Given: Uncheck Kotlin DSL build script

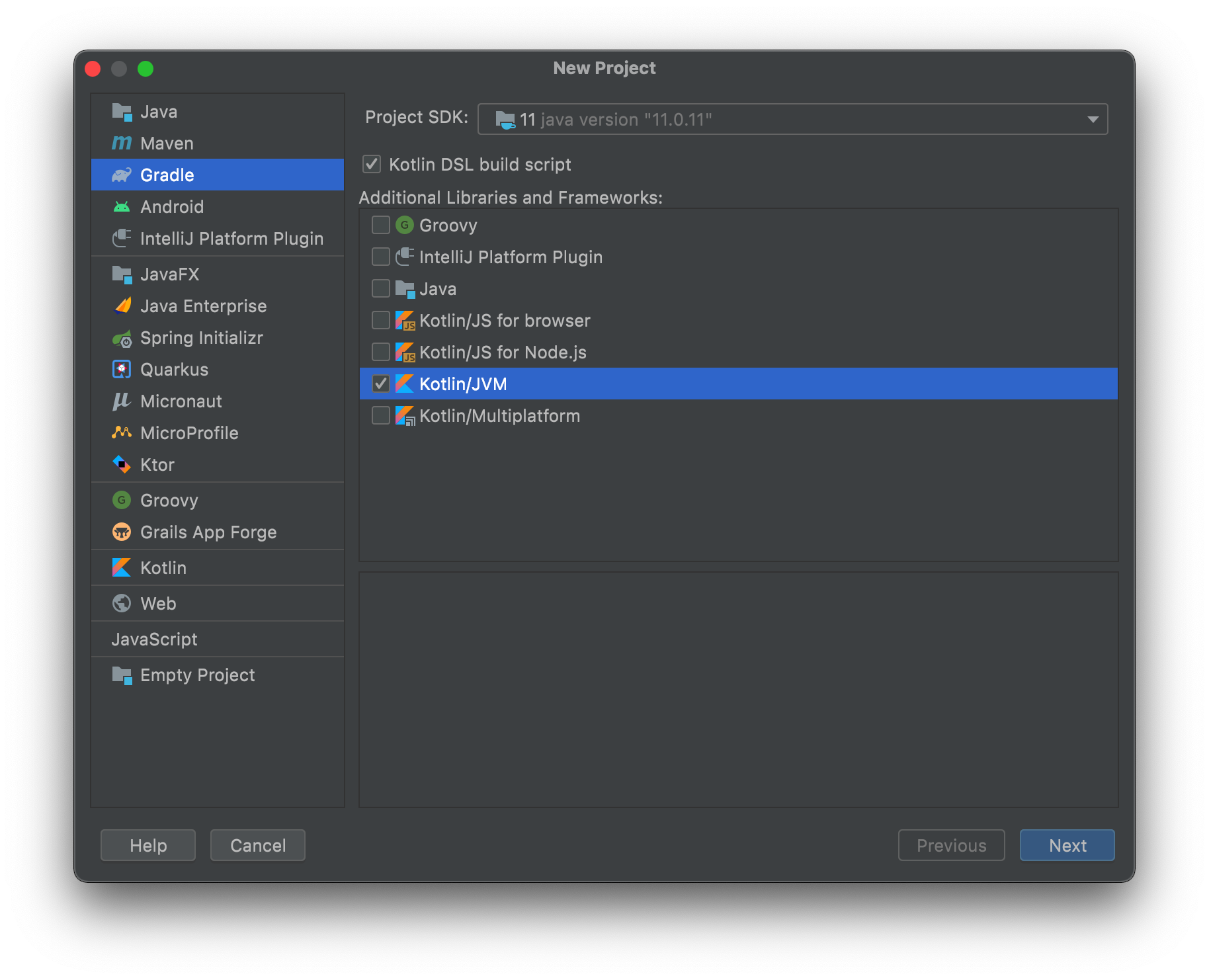Looking at the screenshot, I should (x=372, y=164).
